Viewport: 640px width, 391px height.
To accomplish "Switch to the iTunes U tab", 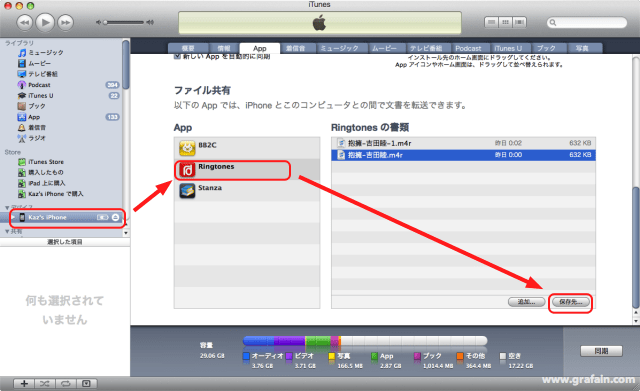I will (x=508, y=48).
